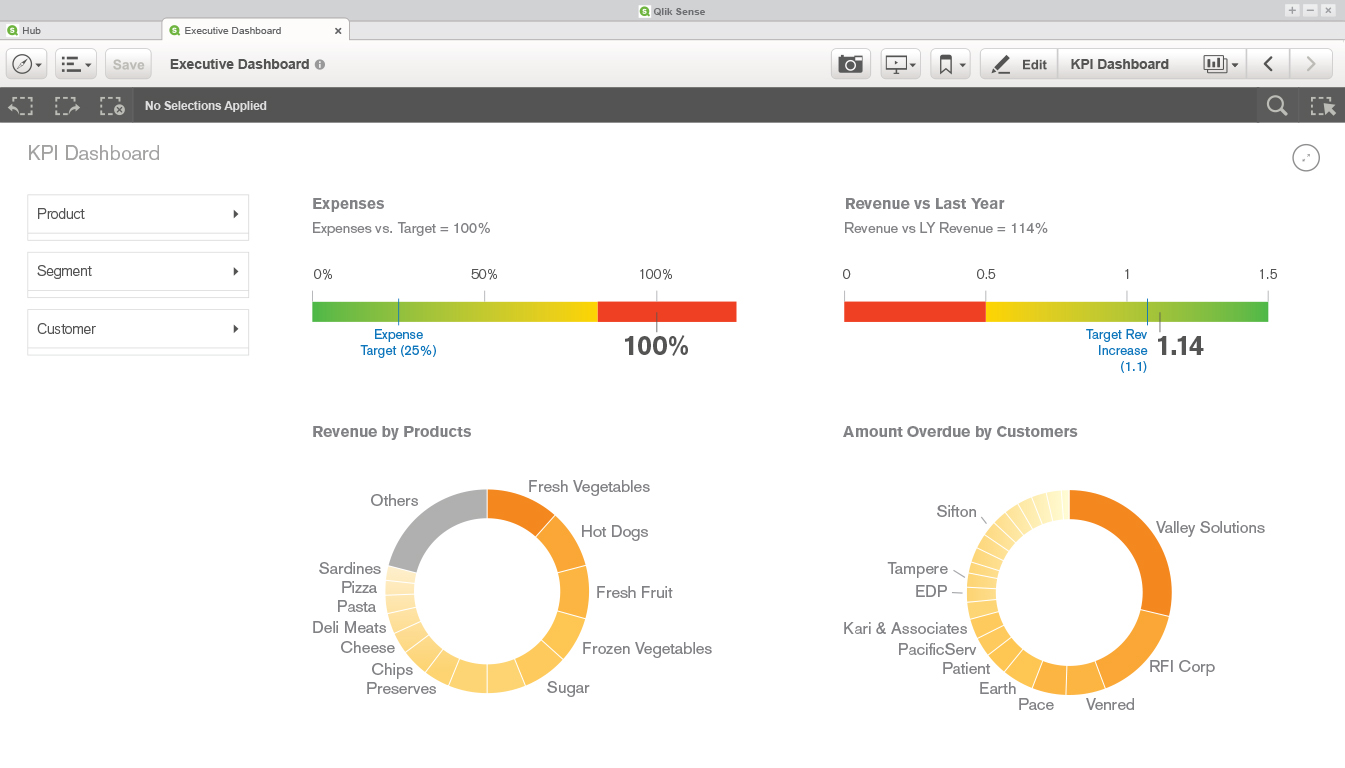Click the Edit pencil button
Screen dimensions: 1345x768
[1019, 64]
